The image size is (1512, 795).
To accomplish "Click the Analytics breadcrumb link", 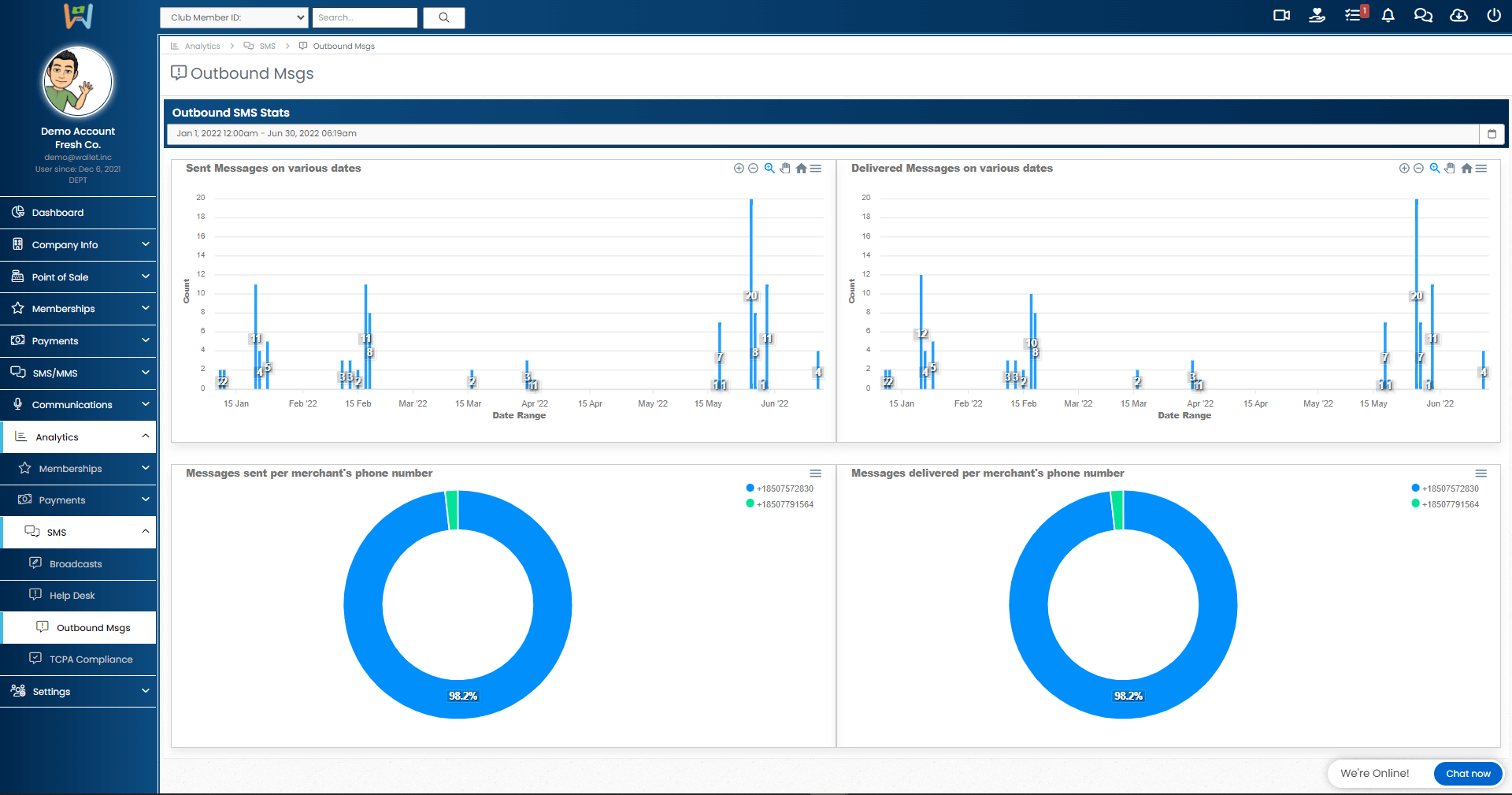I will click(202, 46).
